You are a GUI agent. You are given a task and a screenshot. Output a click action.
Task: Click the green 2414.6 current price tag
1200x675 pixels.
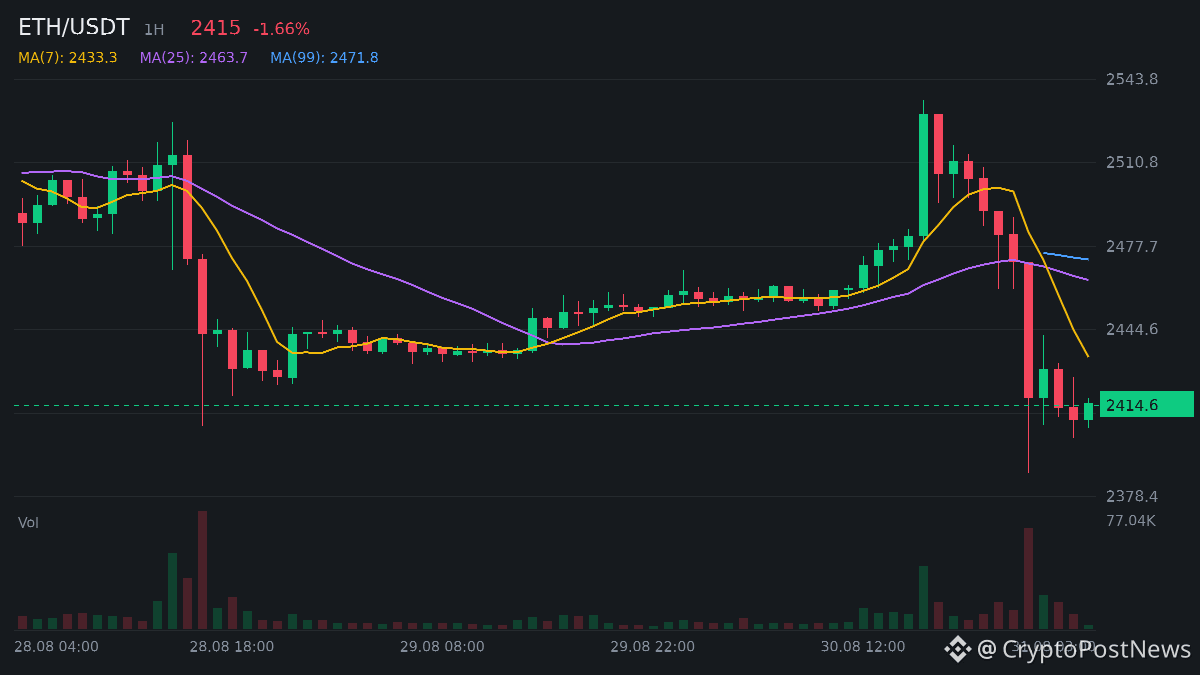pyautogui.click(x=1147, y=405)
